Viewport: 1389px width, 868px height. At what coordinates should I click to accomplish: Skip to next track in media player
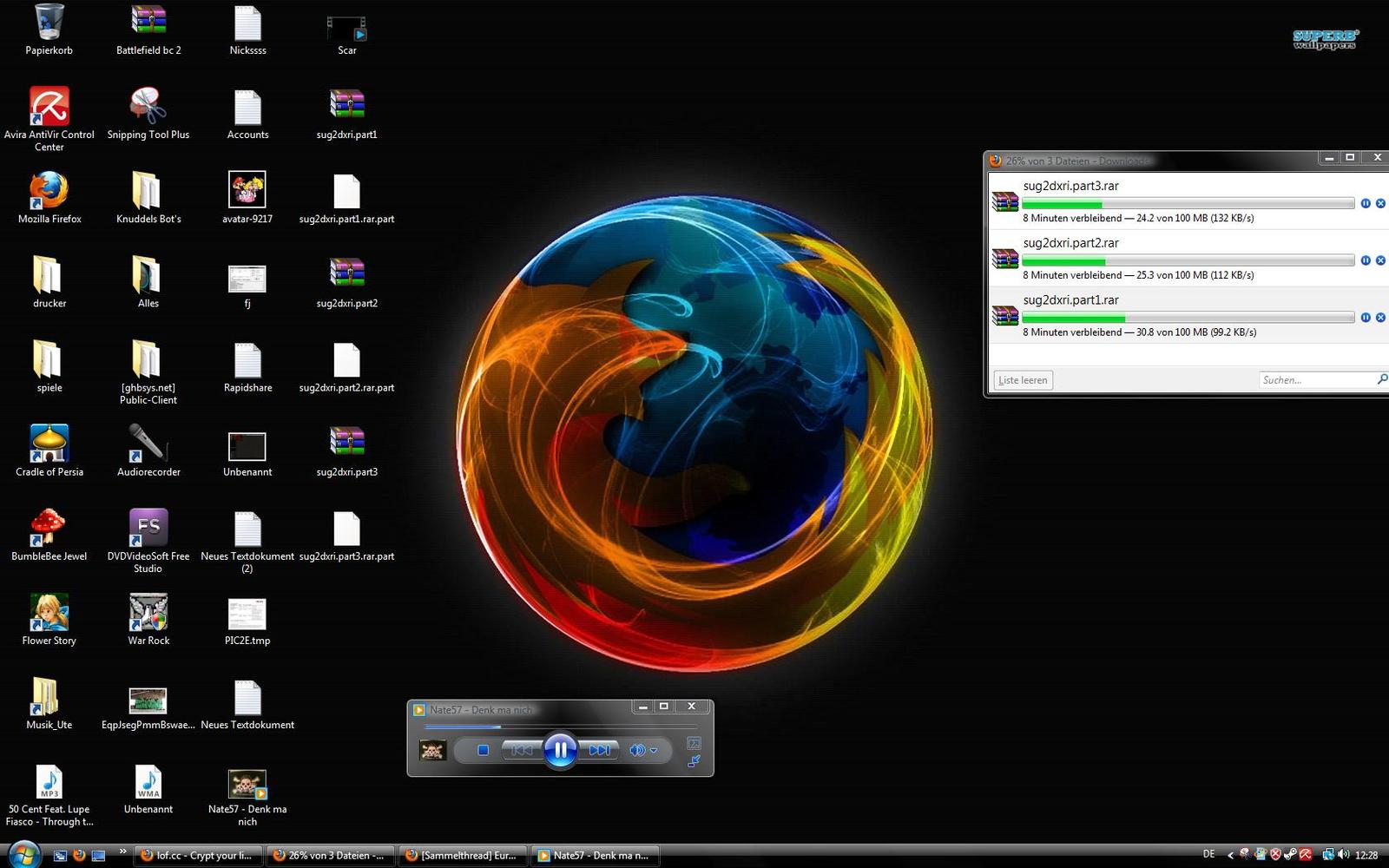pyautogui.click(x=600, y=750)
